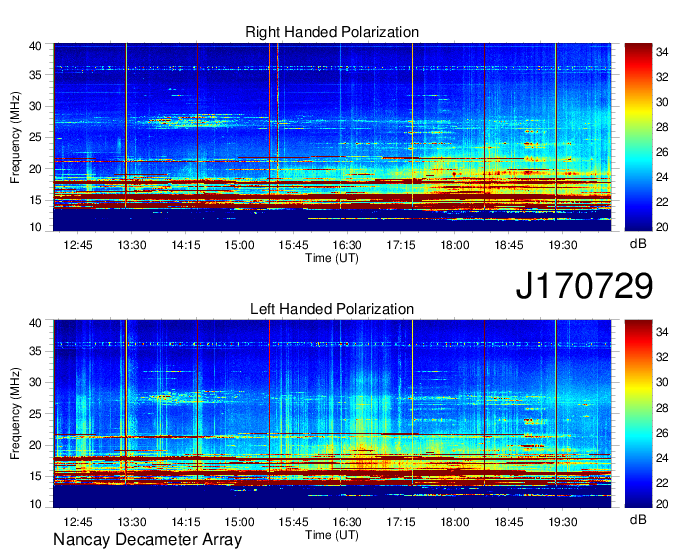This screenshot has width=680, height=552.
Task: Click 13:30 time tick on Left Handed plot
Action: pos(132,522)
